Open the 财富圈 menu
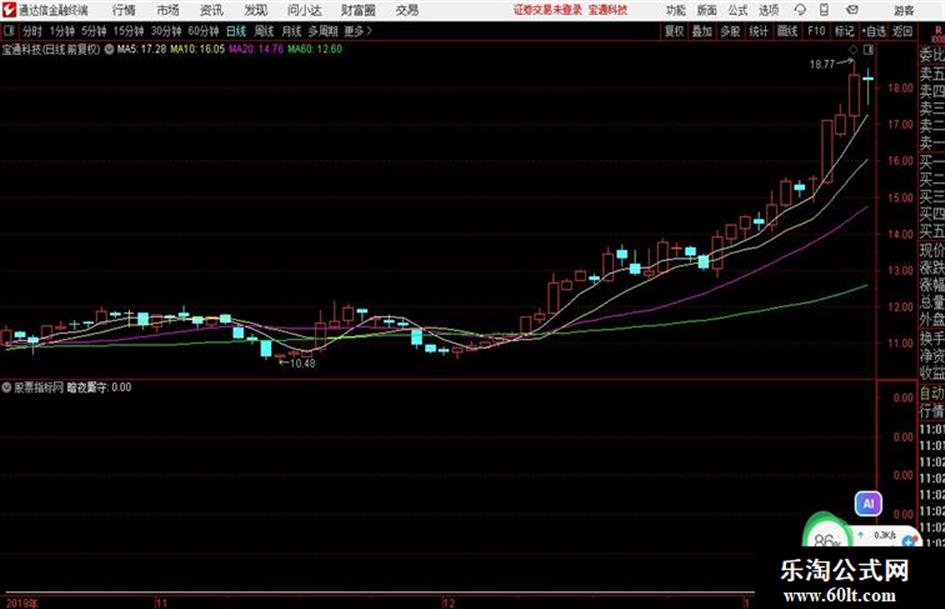Screen dimensions: 945x609 [x=358, y=10]
